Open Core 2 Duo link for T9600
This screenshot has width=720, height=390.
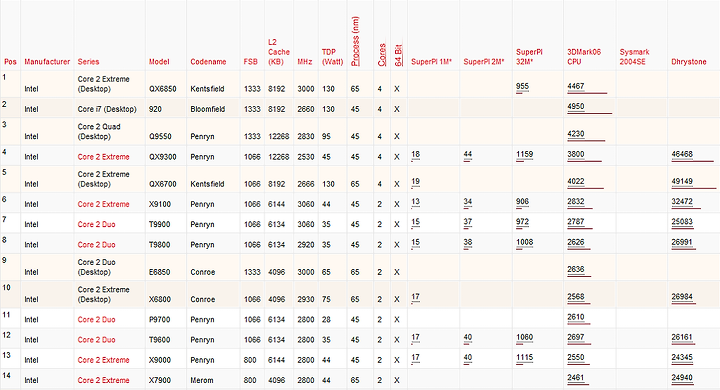point(96,339)
